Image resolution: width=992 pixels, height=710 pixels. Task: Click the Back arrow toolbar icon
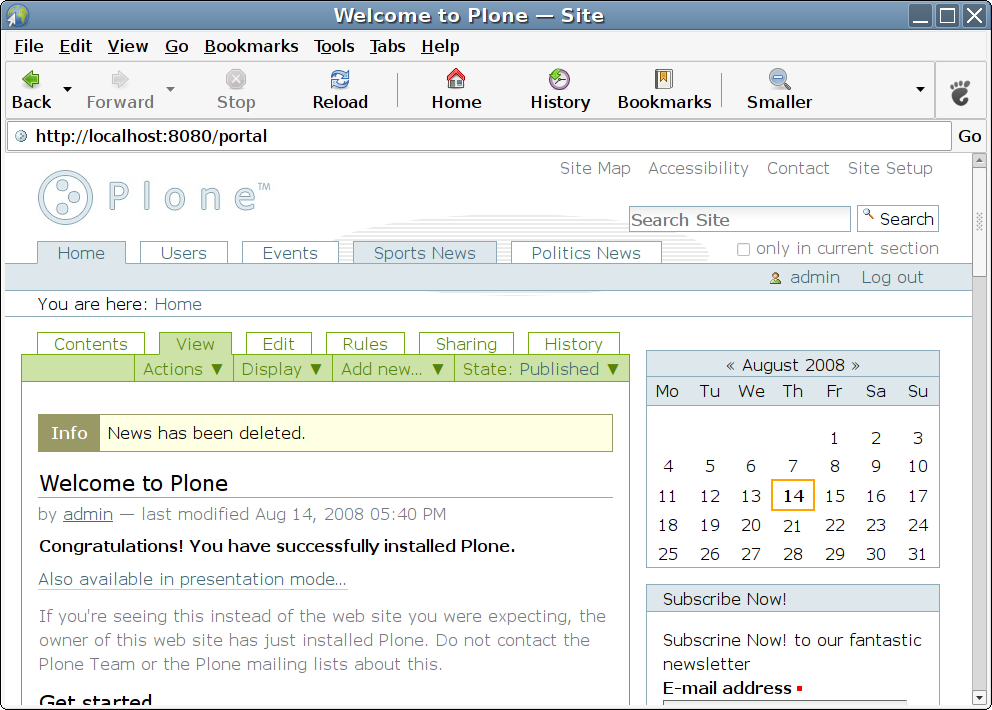pos(31,80)
